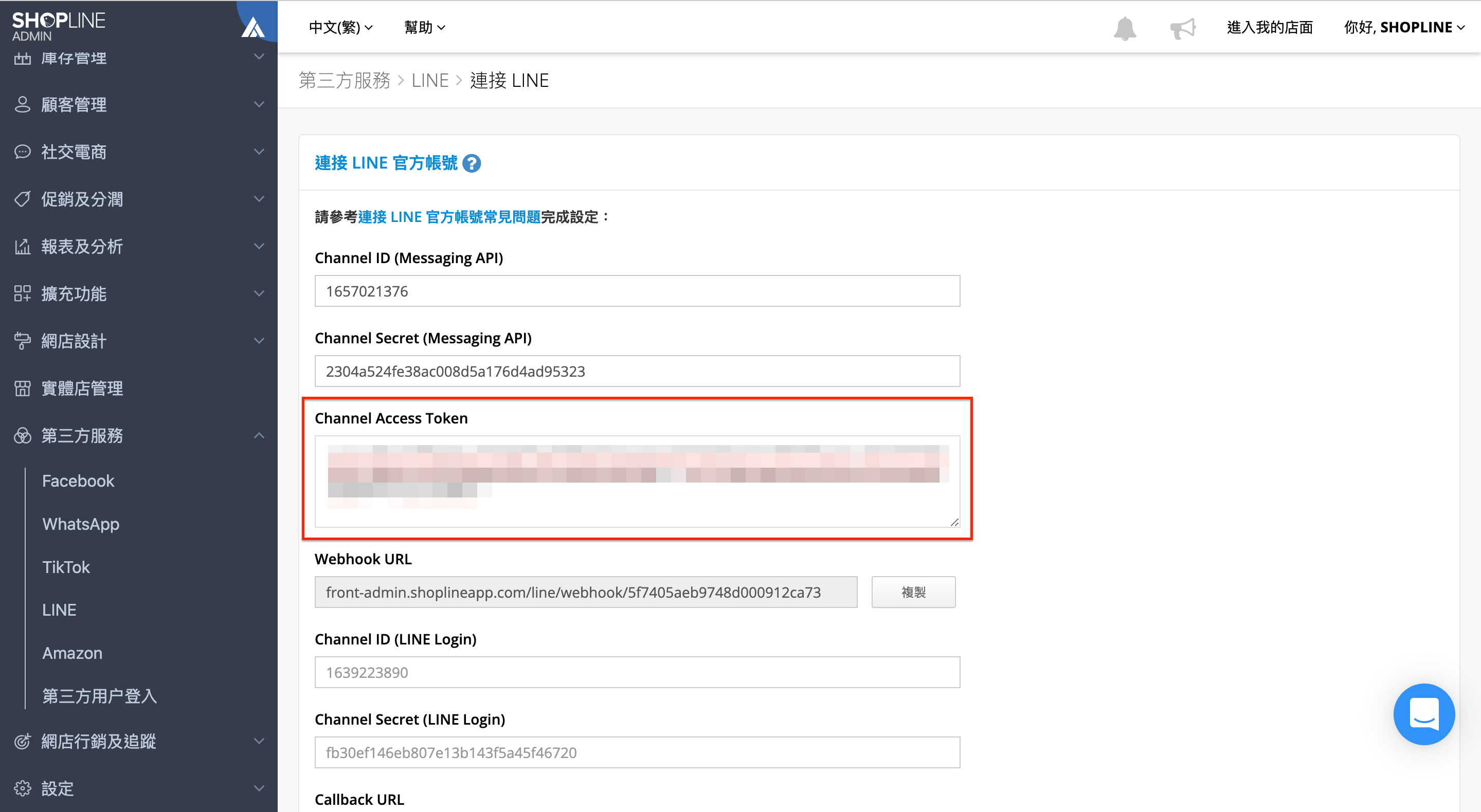Click the help question mark icon
Screen dimensions: 1481x812
pos(472,163)
